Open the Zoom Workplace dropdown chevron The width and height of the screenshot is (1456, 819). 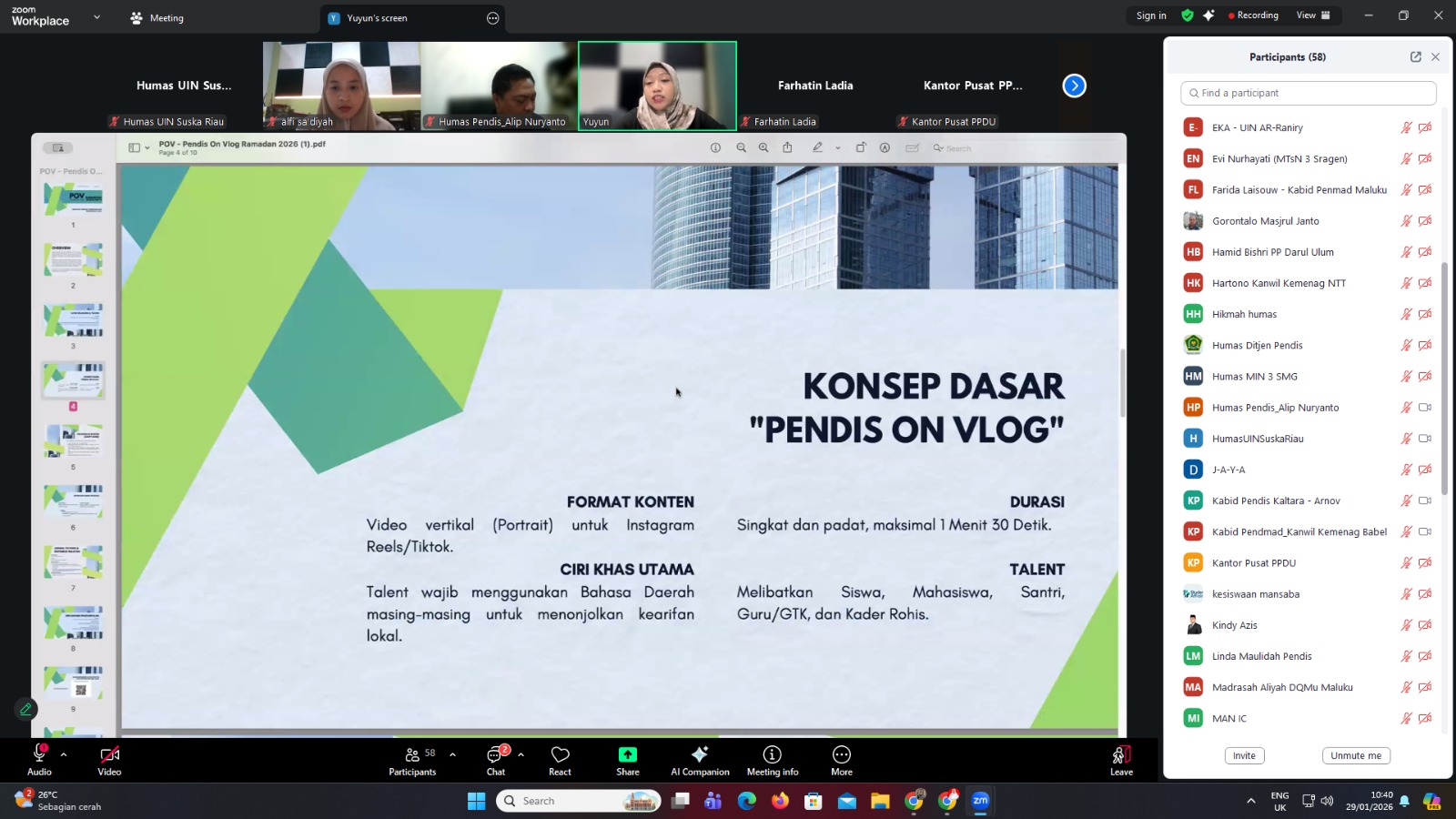[96, 17]
